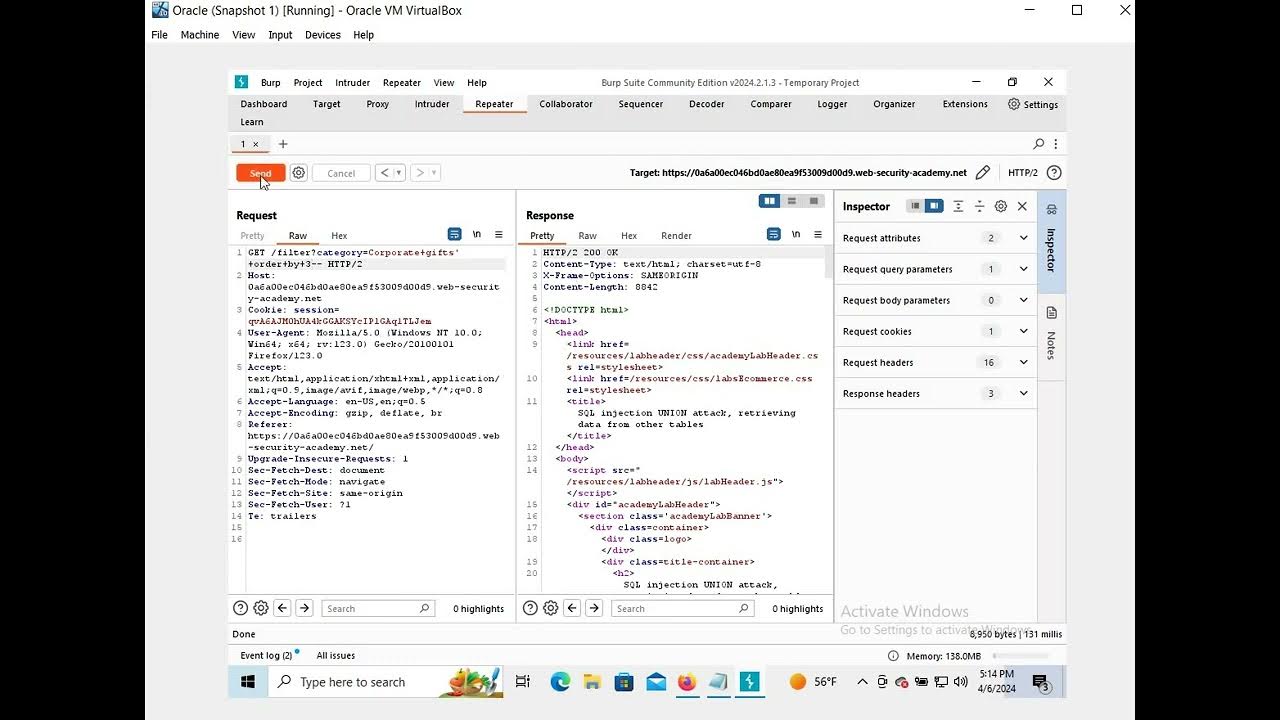Screen dimensions: 1280x720
Task: Open All issues link
Action: coord(336,655)
